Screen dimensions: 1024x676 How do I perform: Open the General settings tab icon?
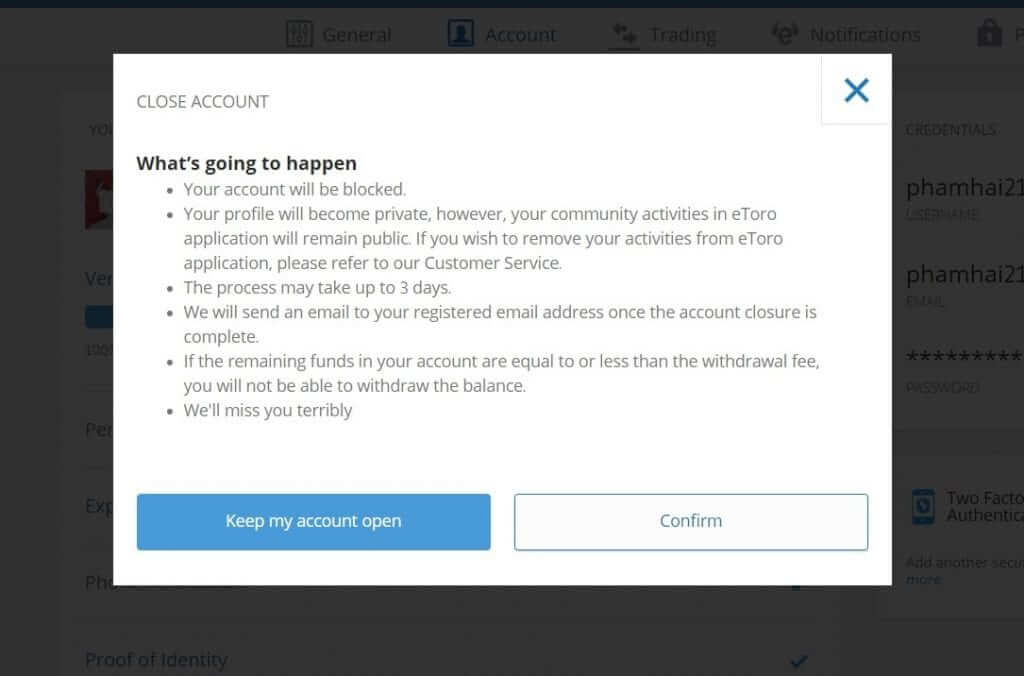pos(299,33)
